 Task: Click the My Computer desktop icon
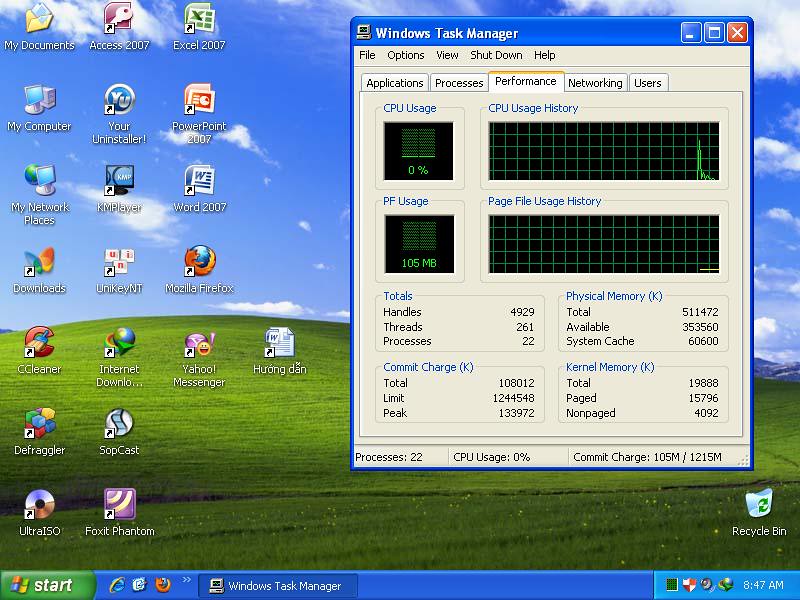point(39,108)
